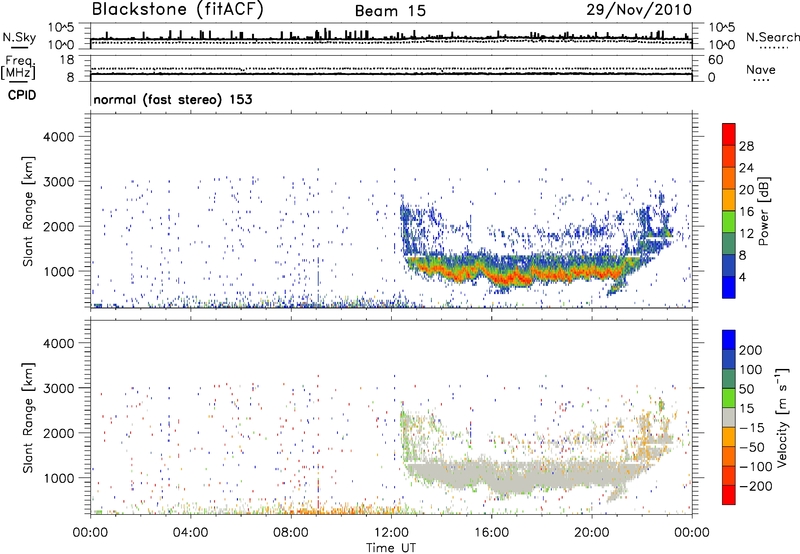Pick the blue 4–8 dB power colorbar segment
This screenshot has height=554, width=800.
click(x=729, y=266)
